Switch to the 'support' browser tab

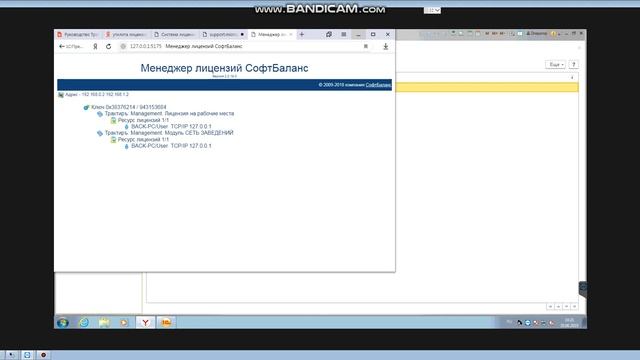pyautogui.click(x=223, y=35)
